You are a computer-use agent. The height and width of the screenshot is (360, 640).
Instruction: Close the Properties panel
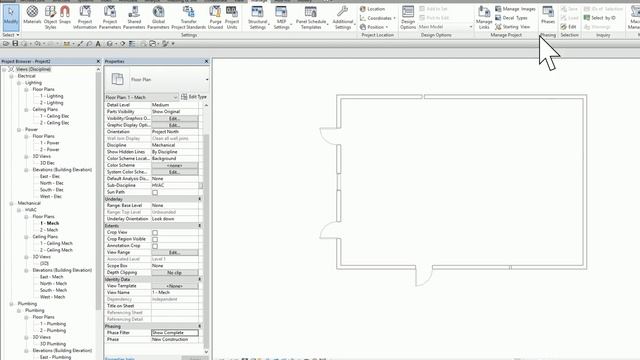[x=206, y=61]
